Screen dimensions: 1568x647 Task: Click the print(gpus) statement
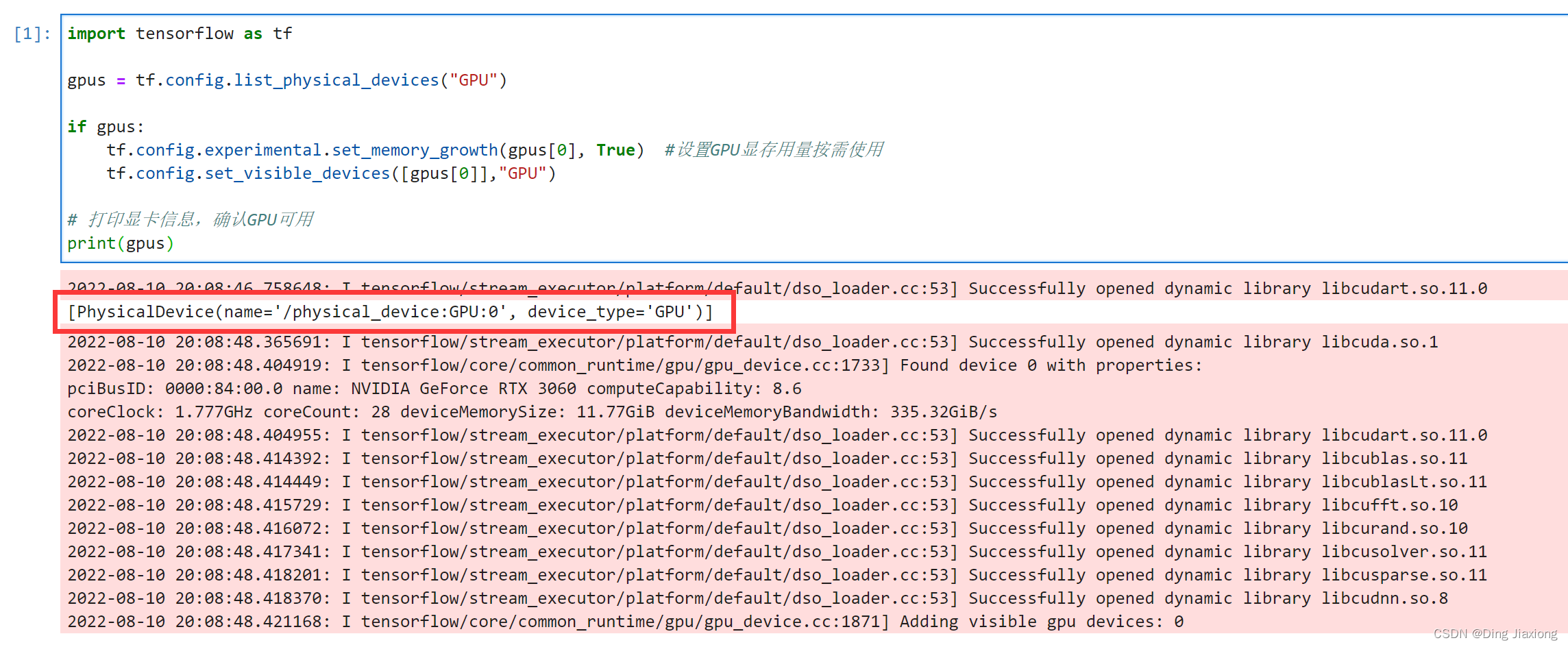pyautogui.click(x=121, y=243)
